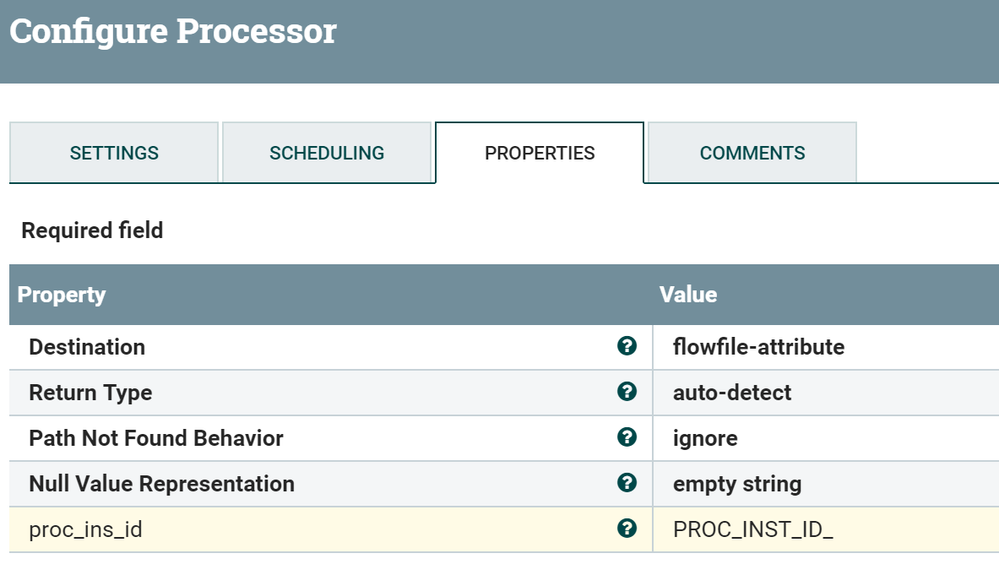Go to the COMMENTS tab
This screenshot has width=999, height=580.
752,152
